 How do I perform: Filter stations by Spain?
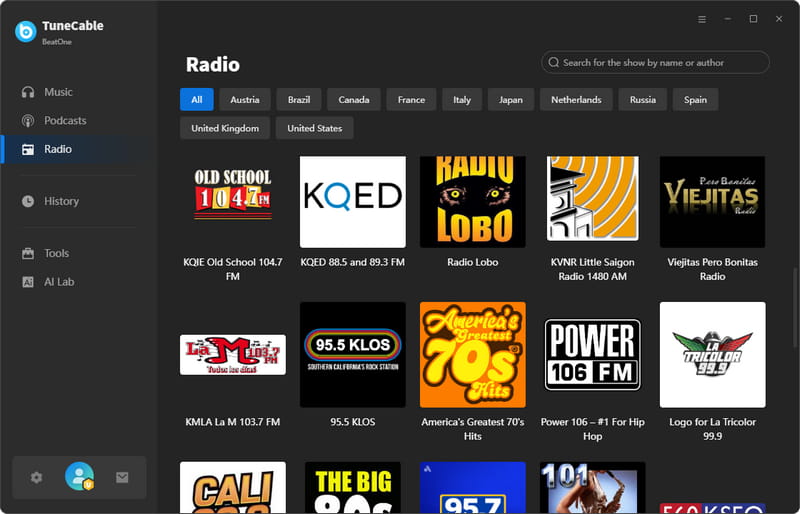tap(695, 100)
